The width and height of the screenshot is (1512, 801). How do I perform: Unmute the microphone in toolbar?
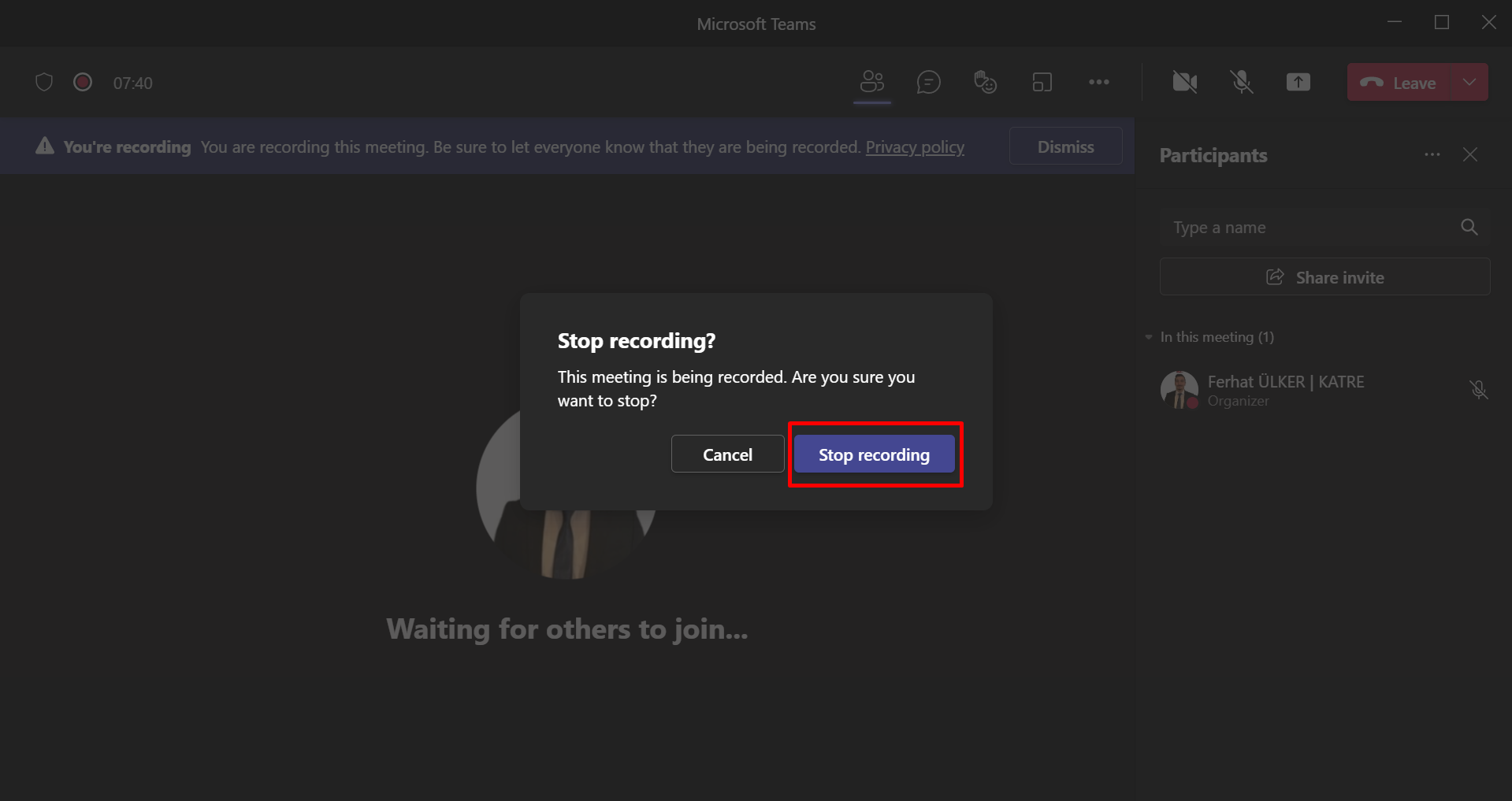pyautogui.click(x=1241, y=82)
